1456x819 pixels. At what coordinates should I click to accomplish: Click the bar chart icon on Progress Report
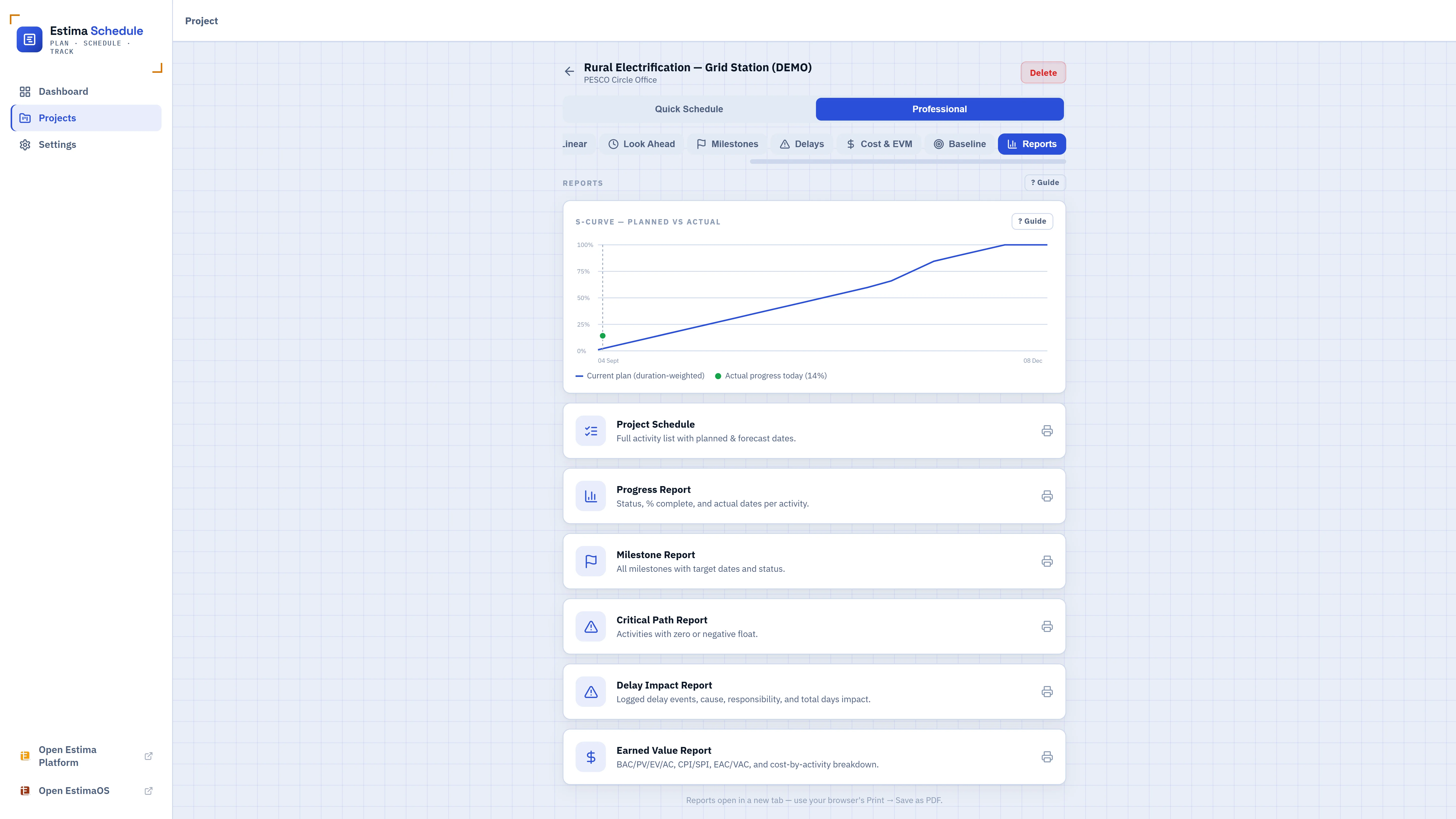(x=591, y=496)
